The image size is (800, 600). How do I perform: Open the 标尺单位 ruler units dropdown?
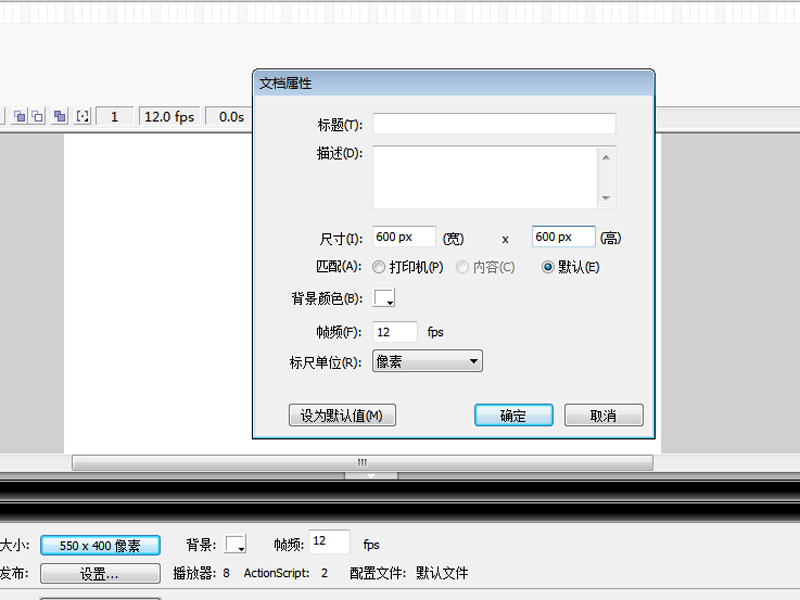(428, 361)
